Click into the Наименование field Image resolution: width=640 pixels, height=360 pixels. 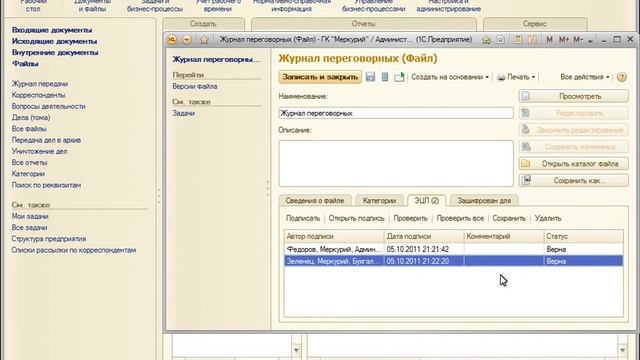pos(396,113)
